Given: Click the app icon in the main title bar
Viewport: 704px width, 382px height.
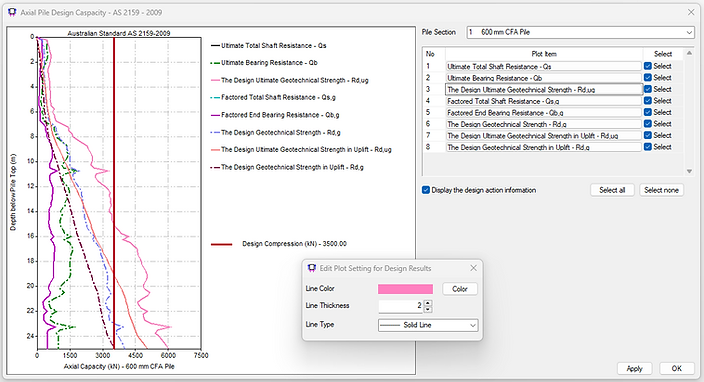Looking at the screenshot, I should [12, 12].
